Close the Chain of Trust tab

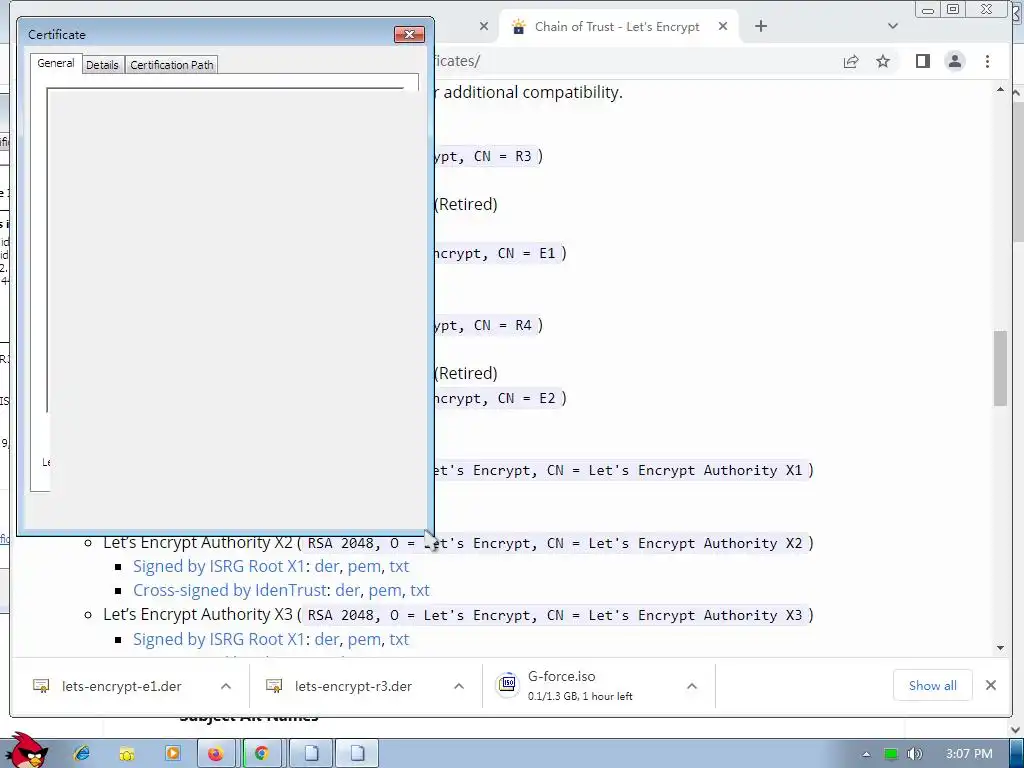[x=723, y=26]
